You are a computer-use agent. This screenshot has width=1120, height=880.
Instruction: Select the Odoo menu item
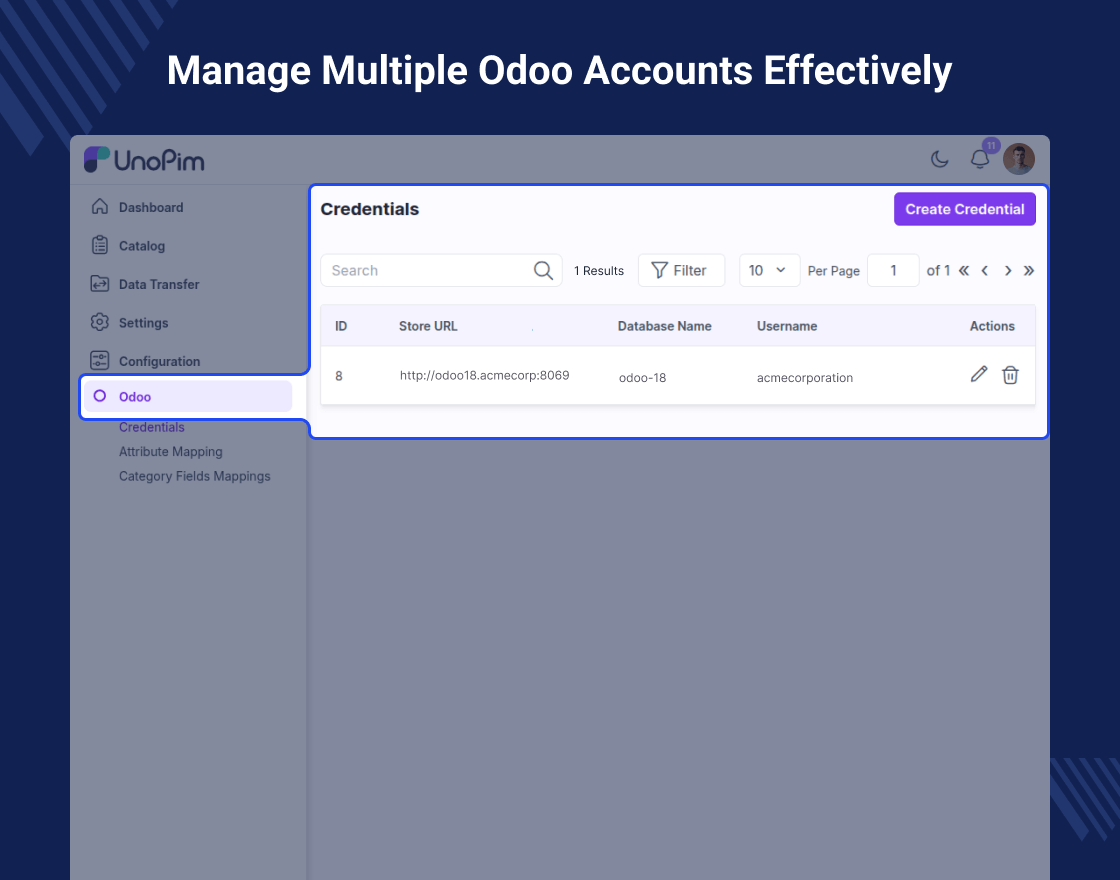pos(188,396)
